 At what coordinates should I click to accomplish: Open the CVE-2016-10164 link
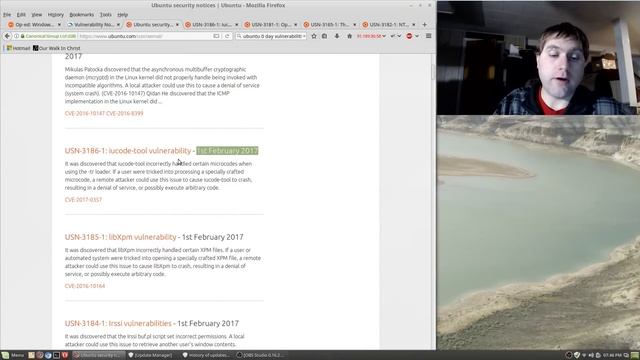pyautogui.click(x=85, y=286)
